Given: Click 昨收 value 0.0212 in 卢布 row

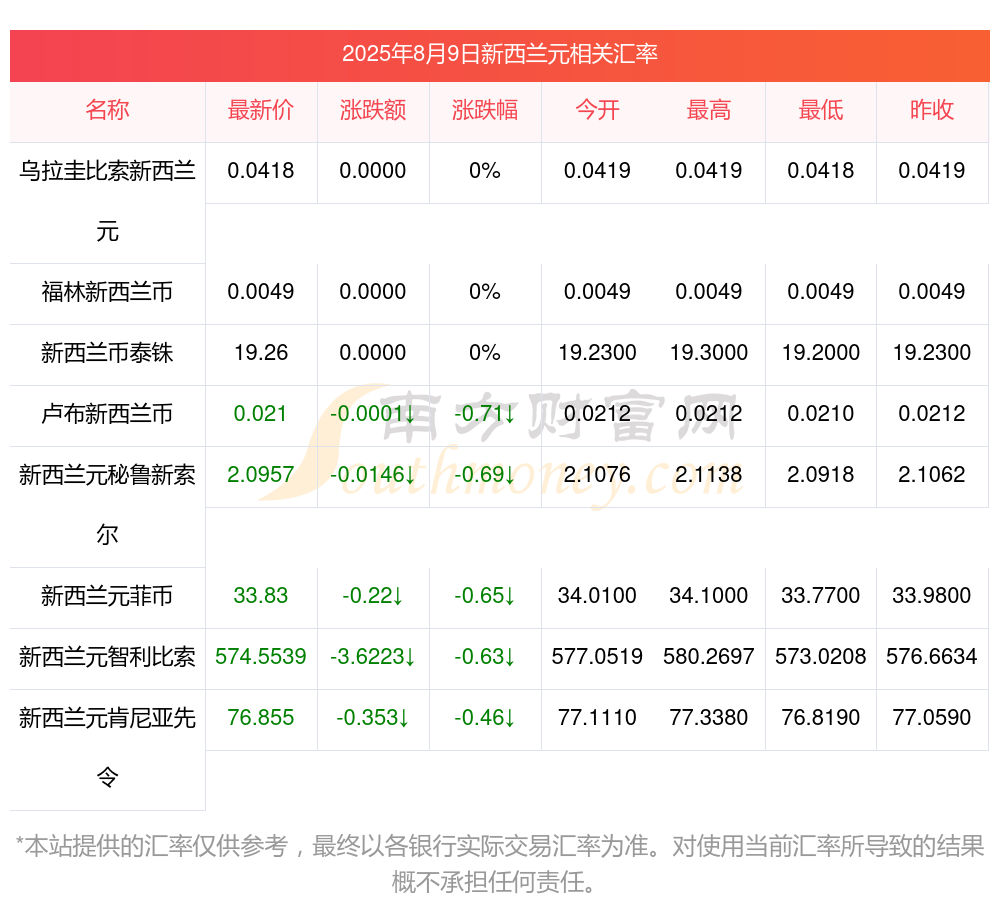Looking at the screenshot, I should (932, 414).
